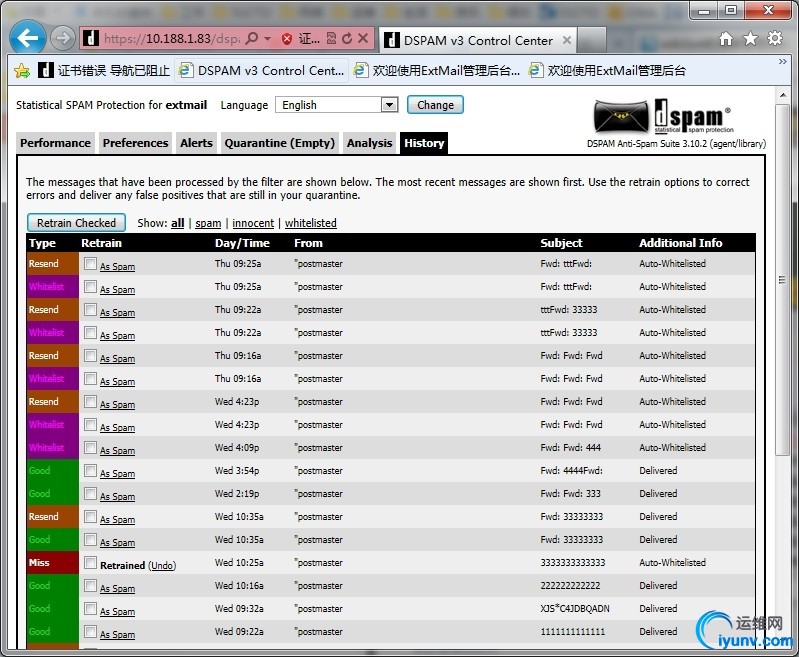Click Subject column header
This screenshot has width=799, height=657.
pyautogui.click(x=561, y=243)
